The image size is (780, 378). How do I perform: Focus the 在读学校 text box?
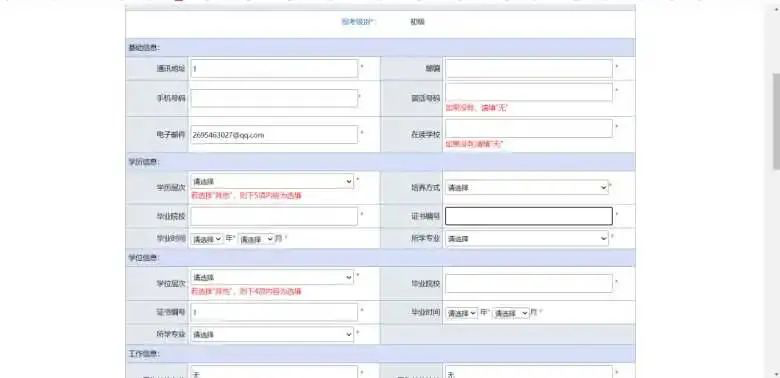point(529,129)
